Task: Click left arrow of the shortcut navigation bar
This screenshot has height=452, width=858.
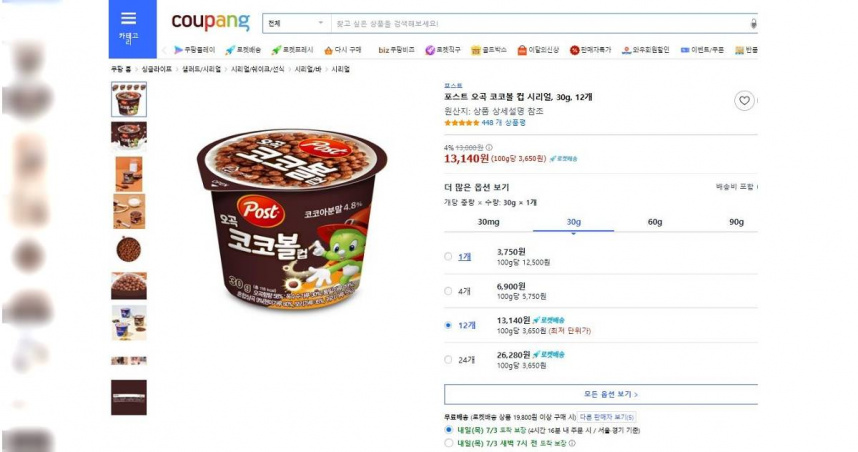Action: tap(164, 50)
